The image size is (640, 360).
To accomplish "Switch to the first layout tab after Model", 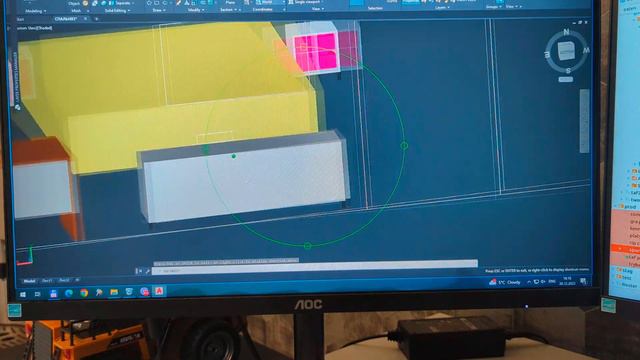I will [x=47, y=281].
